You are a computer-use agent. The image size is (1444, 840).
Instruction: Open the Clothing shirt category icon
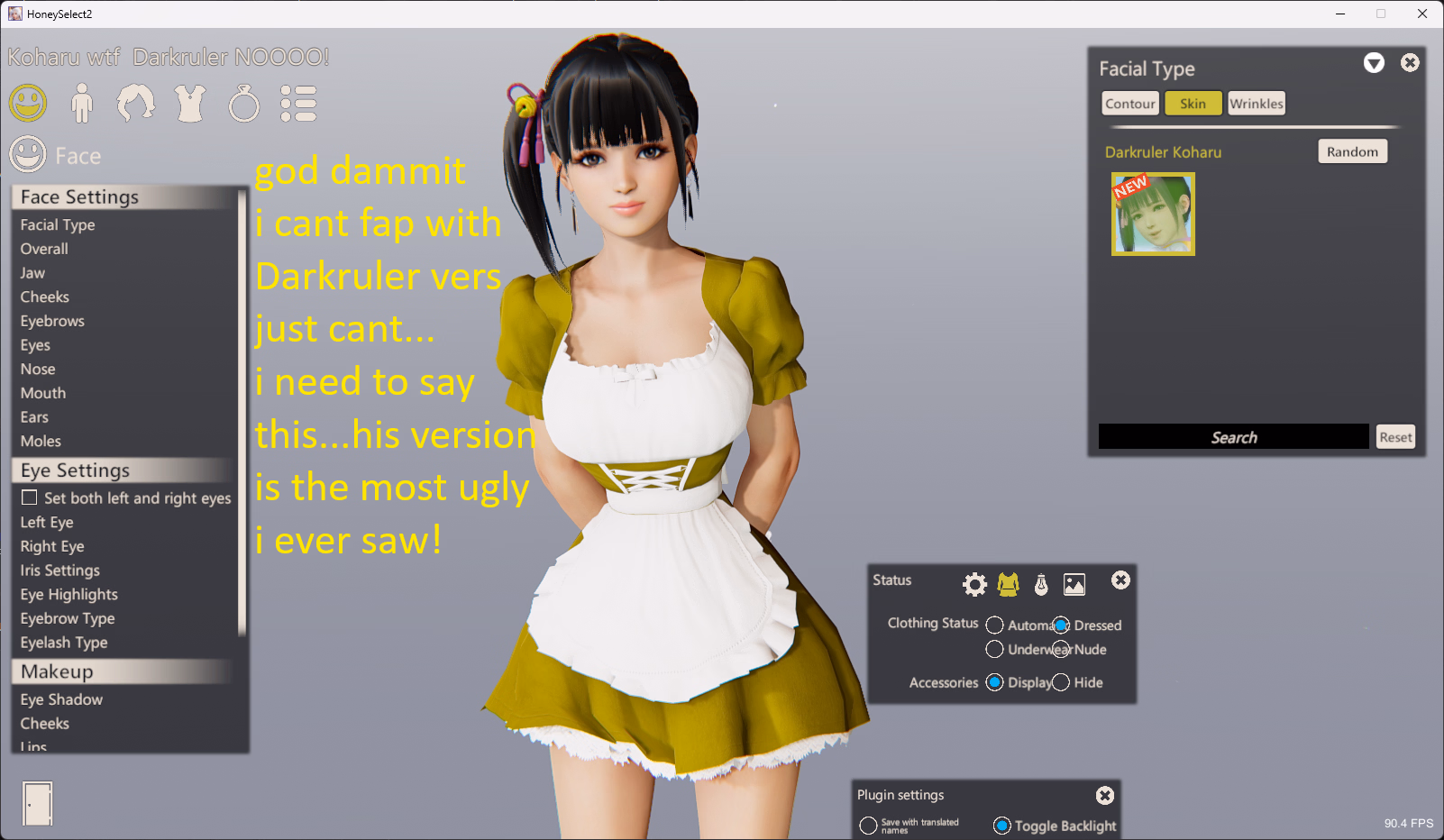click(x=190, y=104)
